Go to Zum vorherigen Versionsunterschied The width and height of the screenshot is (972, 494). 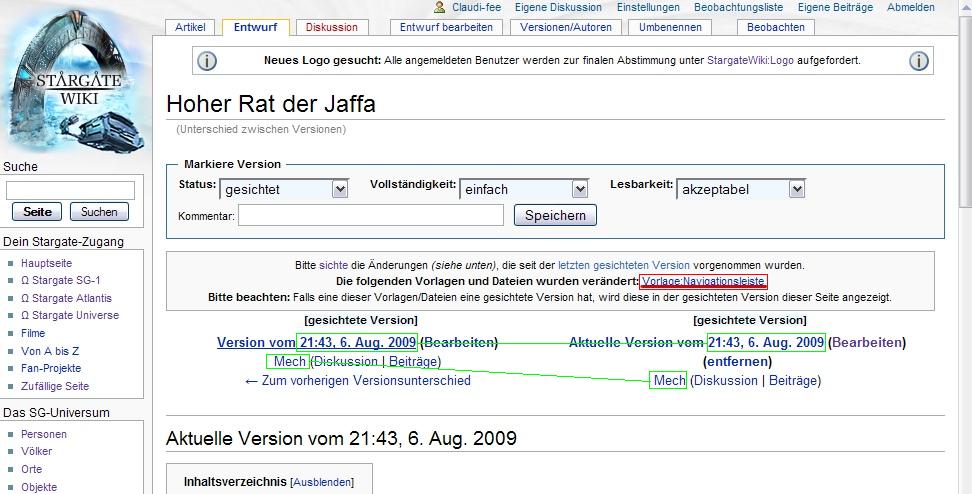[x=357, y=380]
